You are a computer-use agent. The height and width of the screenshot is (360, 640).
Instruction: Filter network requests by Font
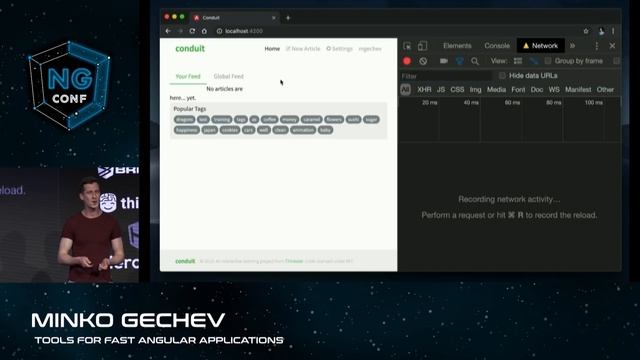click(x=518, y=89)
